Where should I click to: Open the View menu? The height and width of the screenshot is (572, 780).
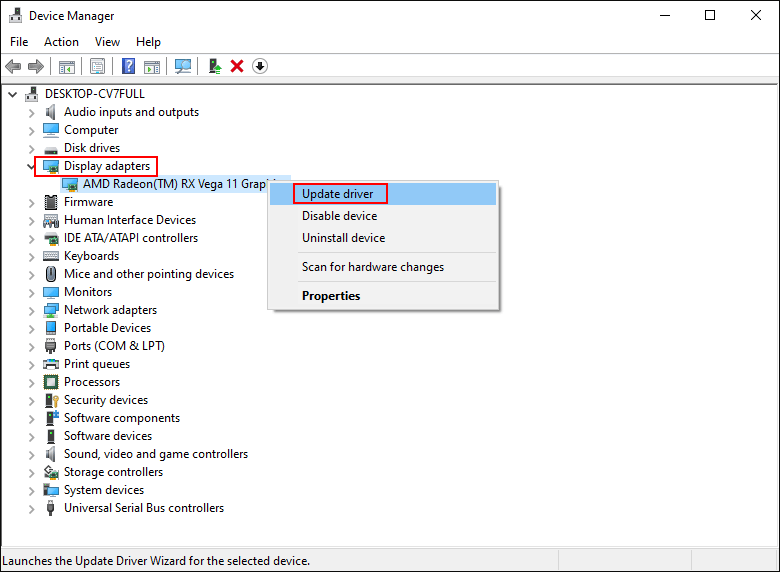tap(107, 42)
